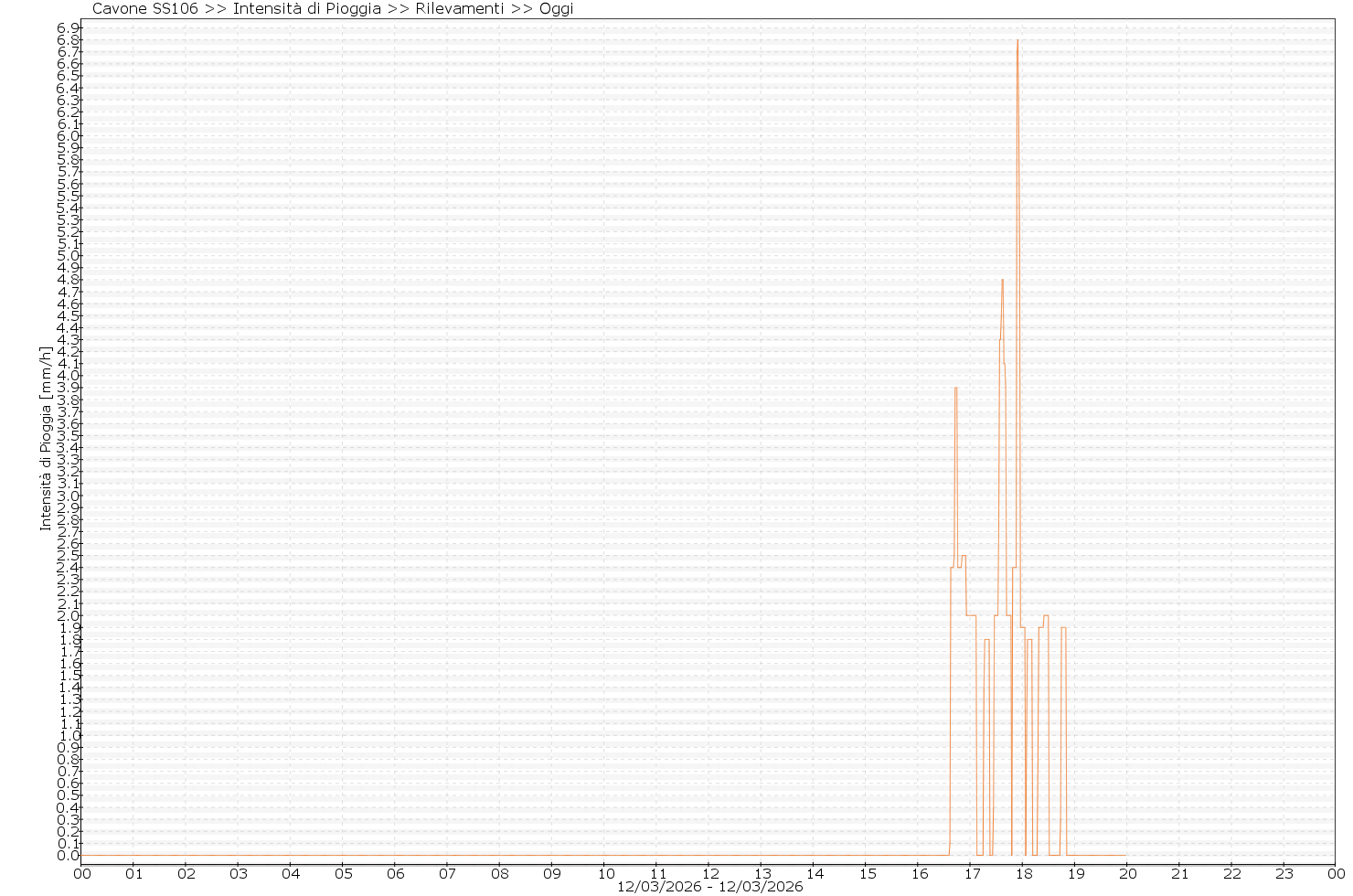Click the 4.8 mm/h peak near hour 17:30
Viewport: 1353px width, 896px height.
pos(1003,281)
